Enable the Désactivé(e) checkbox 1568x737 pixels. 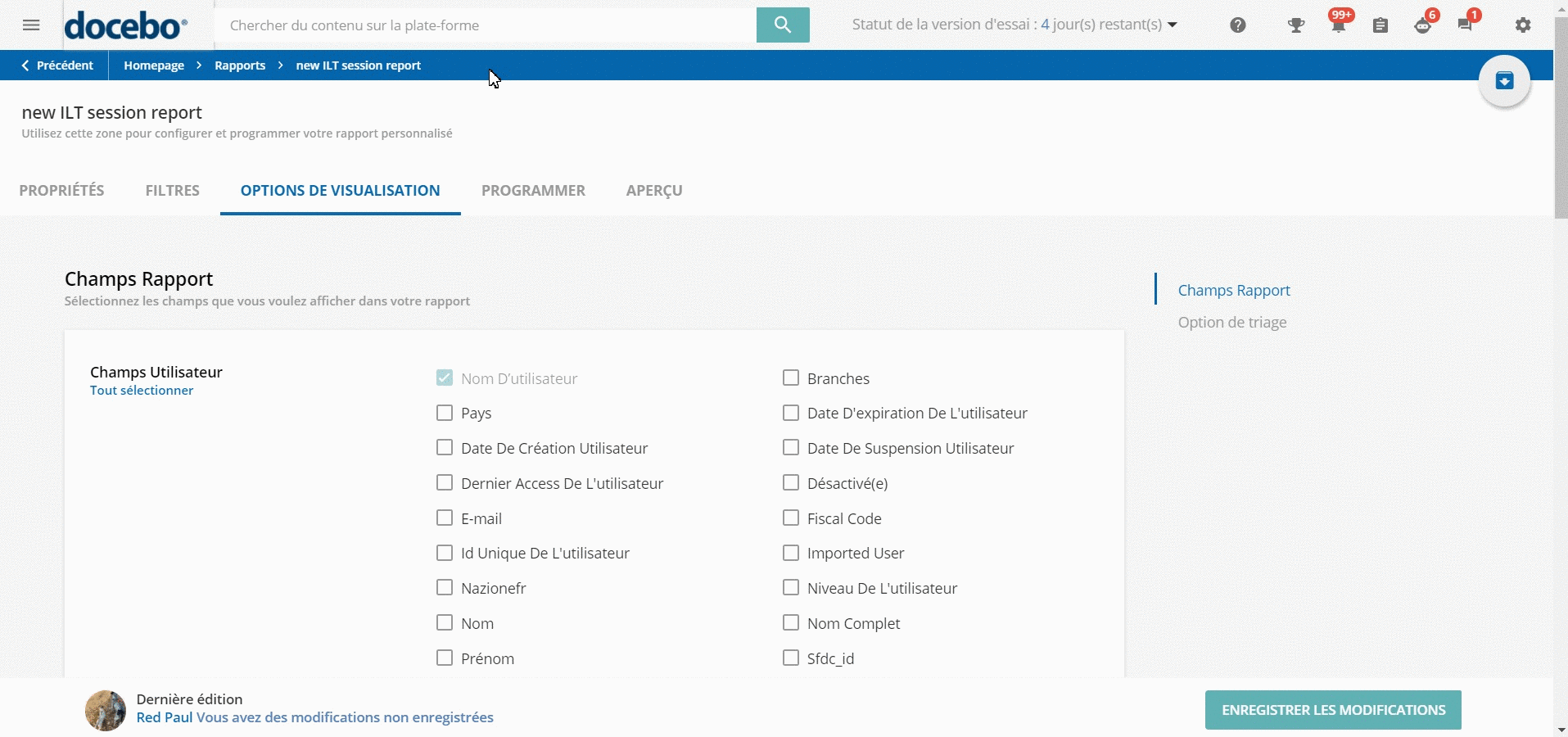(x=791, y=483)
